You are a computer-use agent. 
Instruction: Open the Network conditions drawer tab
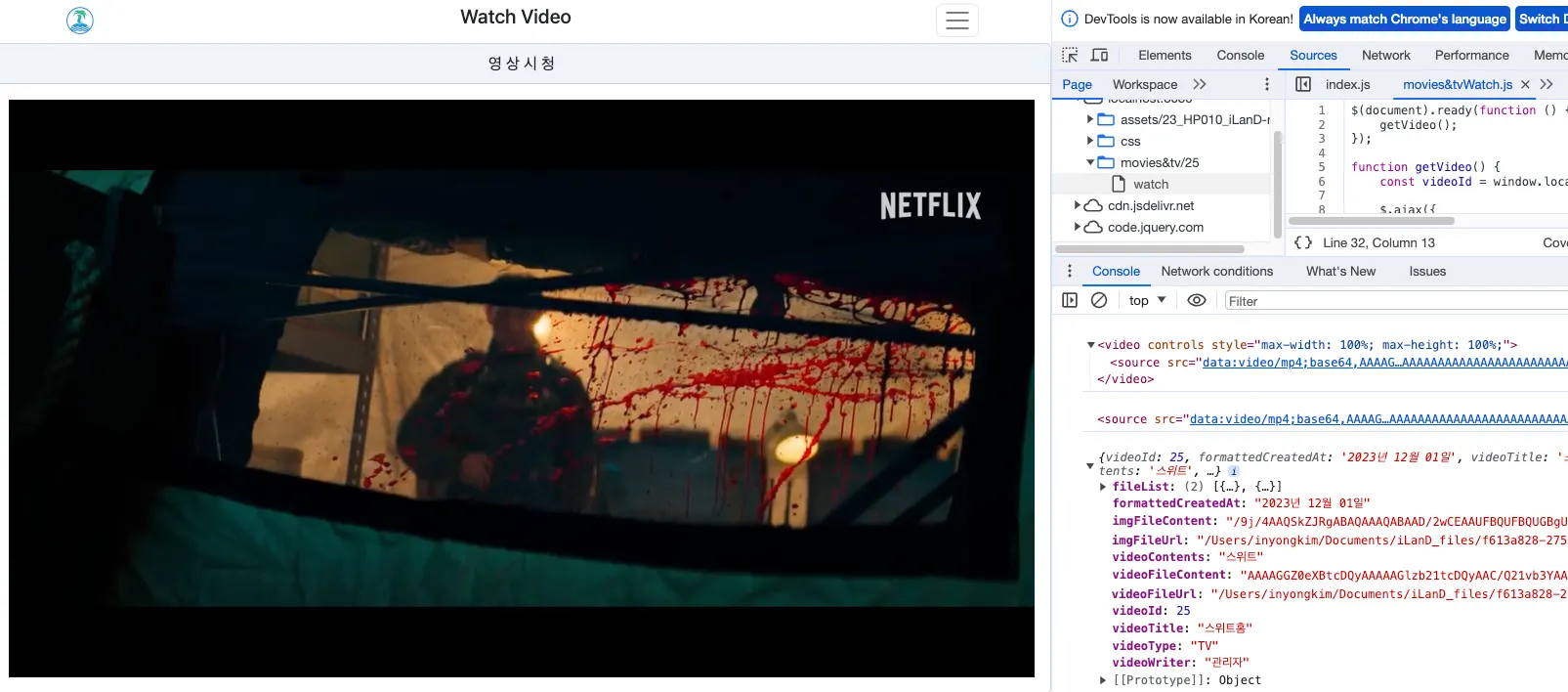click(1216, 271)
